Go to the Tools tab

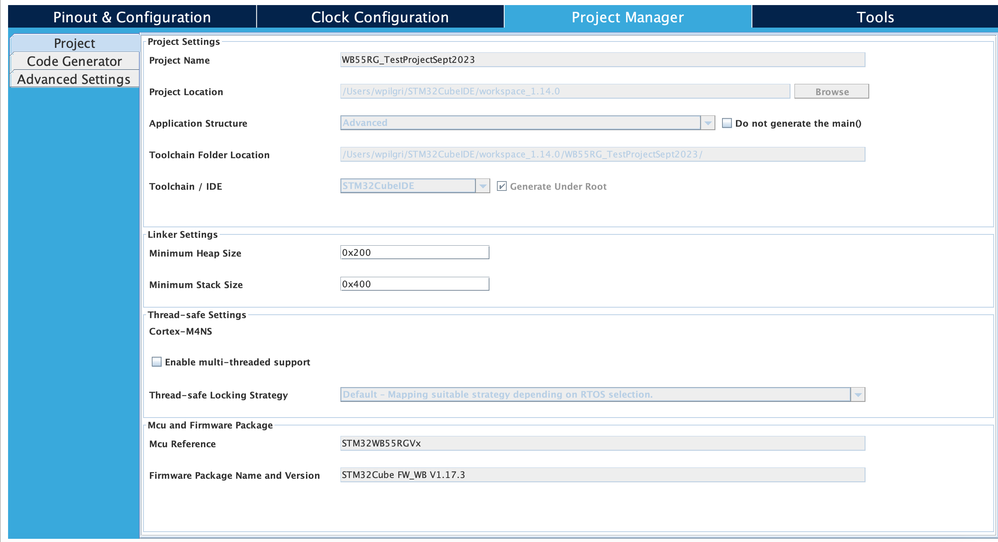pyautogui.click(x=875, y=17)
